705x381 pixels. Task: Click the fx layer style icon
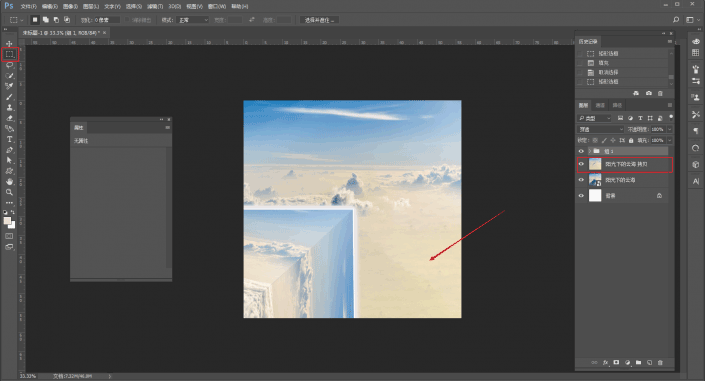[606, 363]
